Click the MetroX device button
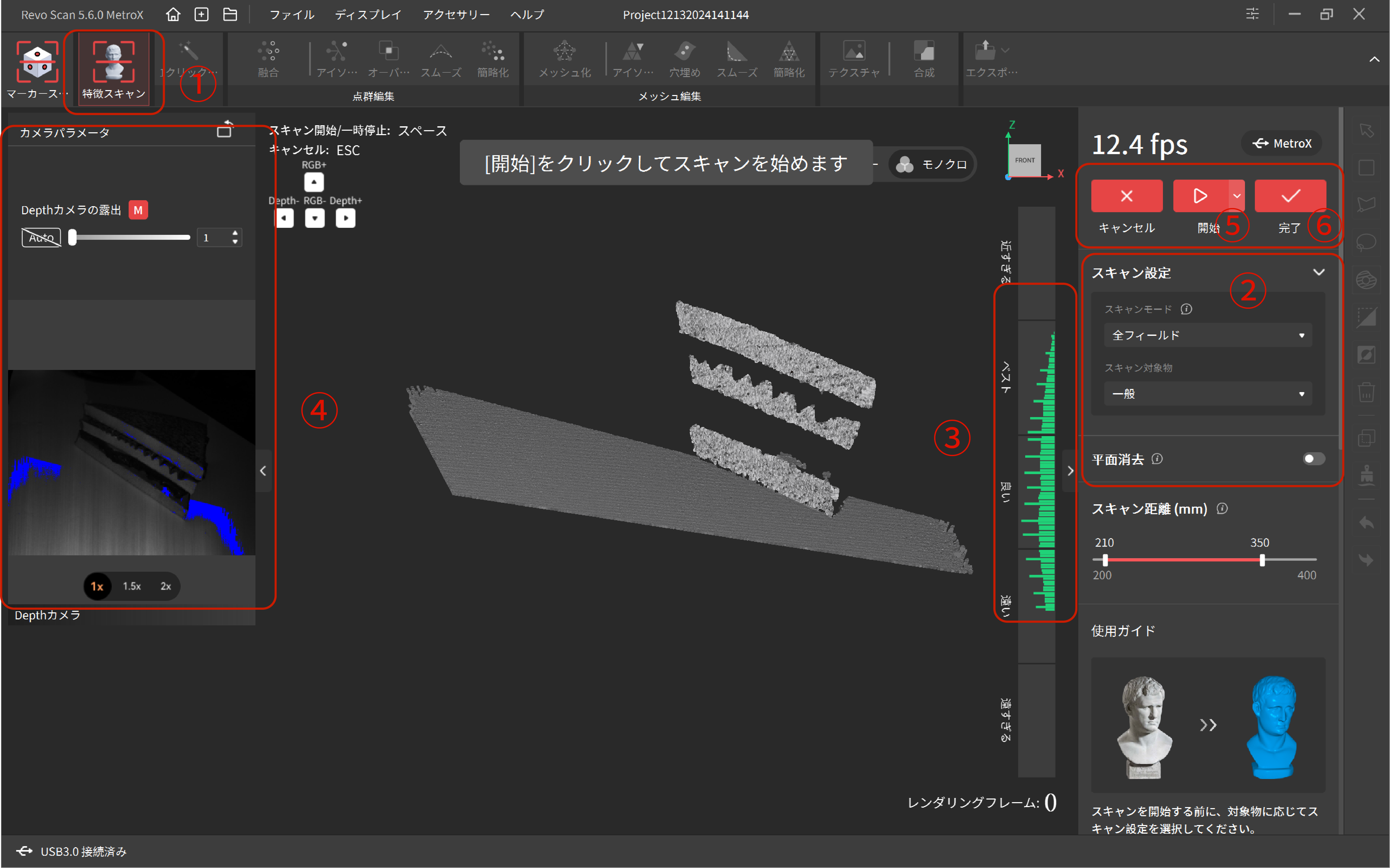1390x868 pixels. (x=1281, y=143)
